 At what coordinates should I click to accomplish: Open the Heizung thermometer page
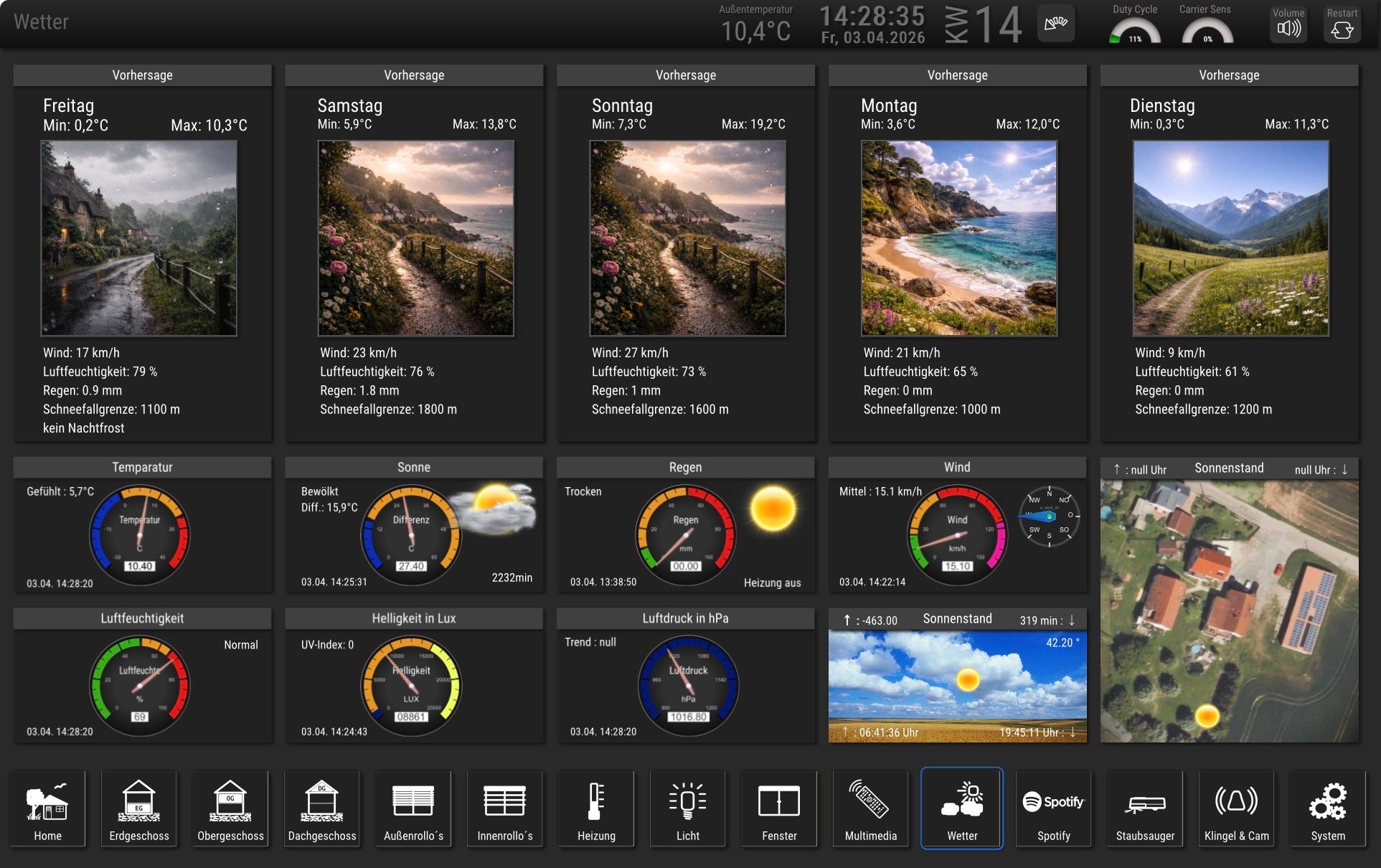point(596,808)
